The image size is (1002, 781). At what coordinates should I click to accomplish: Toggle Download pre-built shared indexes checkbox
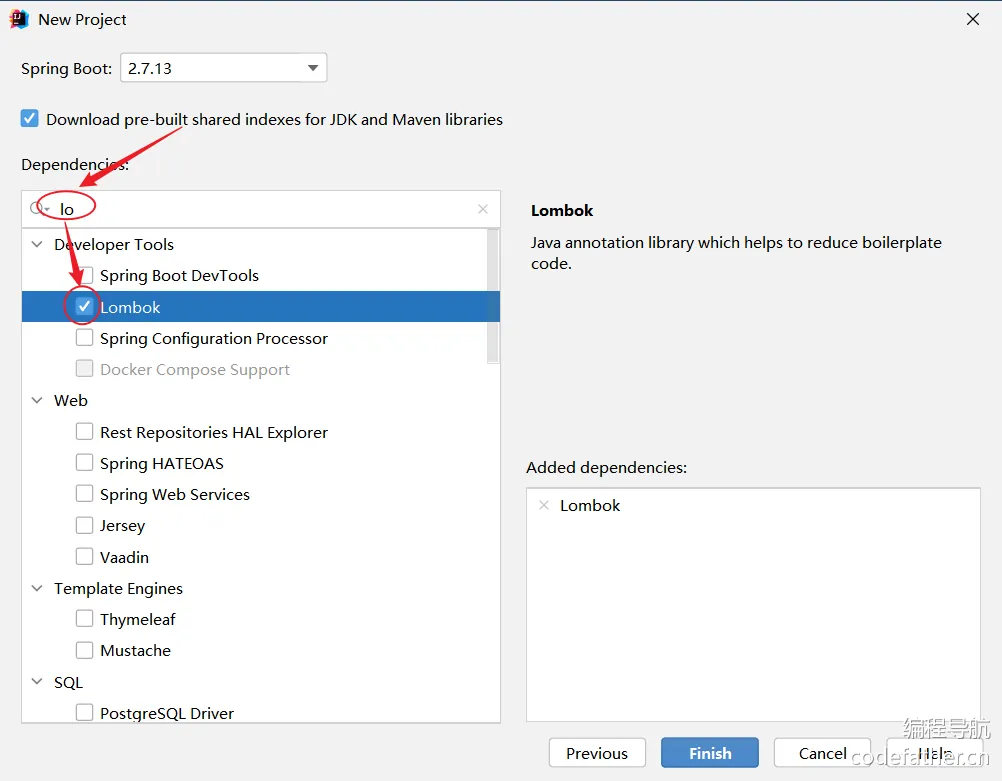coord(29,119)
